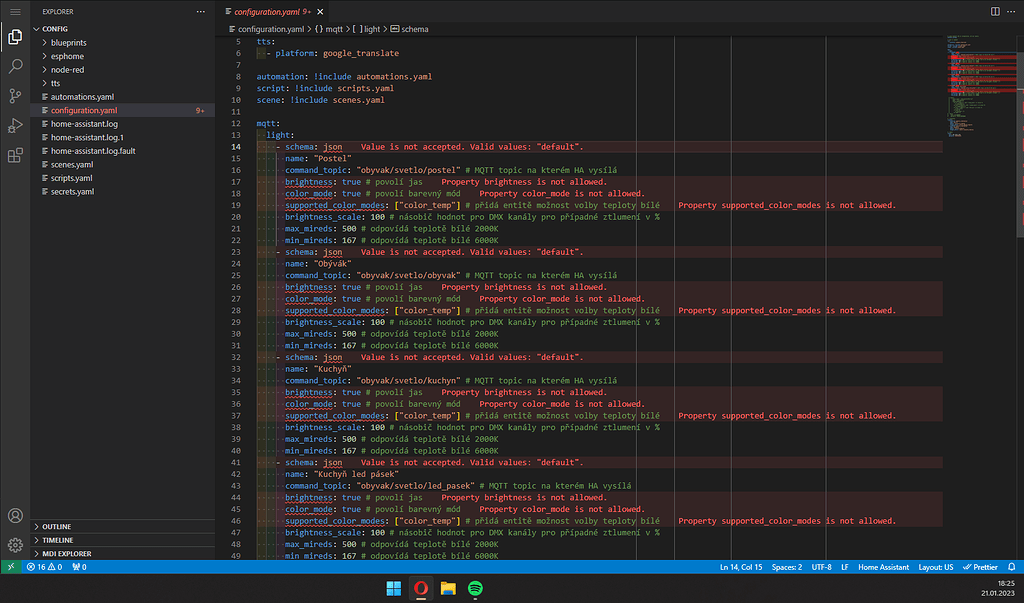This screenshot has width=1024, height=603.
Task: Change encoding via UTF-8
Action: point(821,567)
